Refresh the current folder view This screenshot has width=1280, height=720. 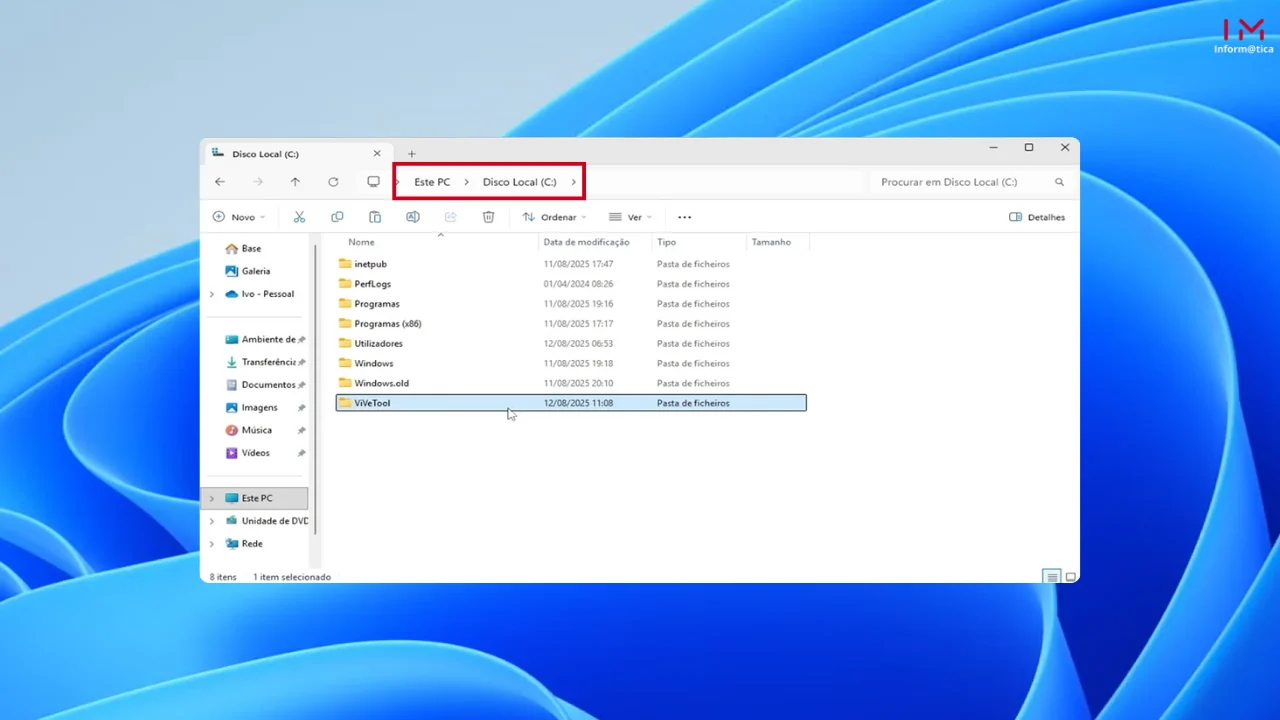(333, 182)
